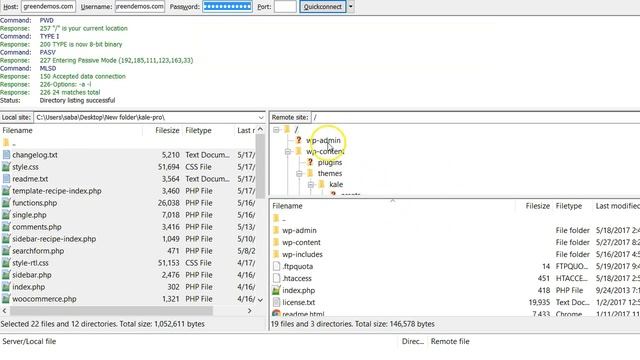Click the Quickconnect button

[x=322, y=7]
